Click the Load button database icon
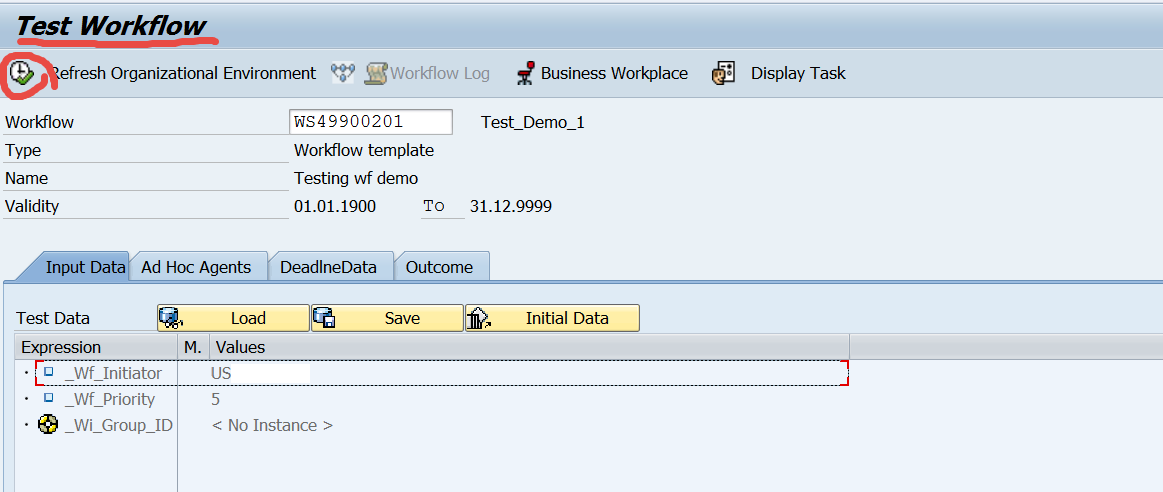Viewport: 1163px width, 492px height. (x=171, y=318)
